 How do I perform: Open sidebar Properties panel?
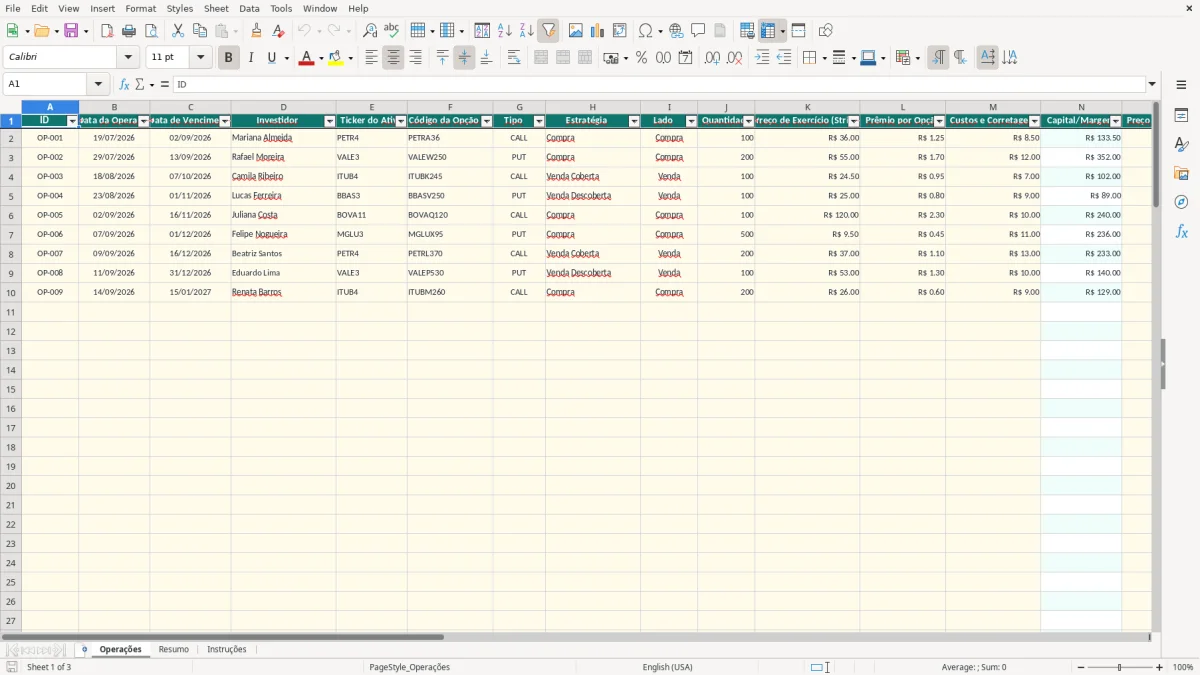pos(1181,116)
